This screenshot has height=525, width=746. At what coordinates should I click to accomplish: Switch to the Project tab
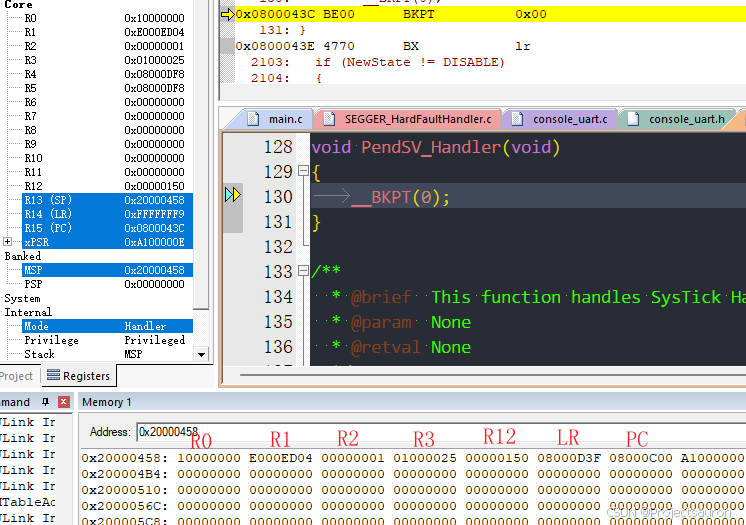(16, 376)
